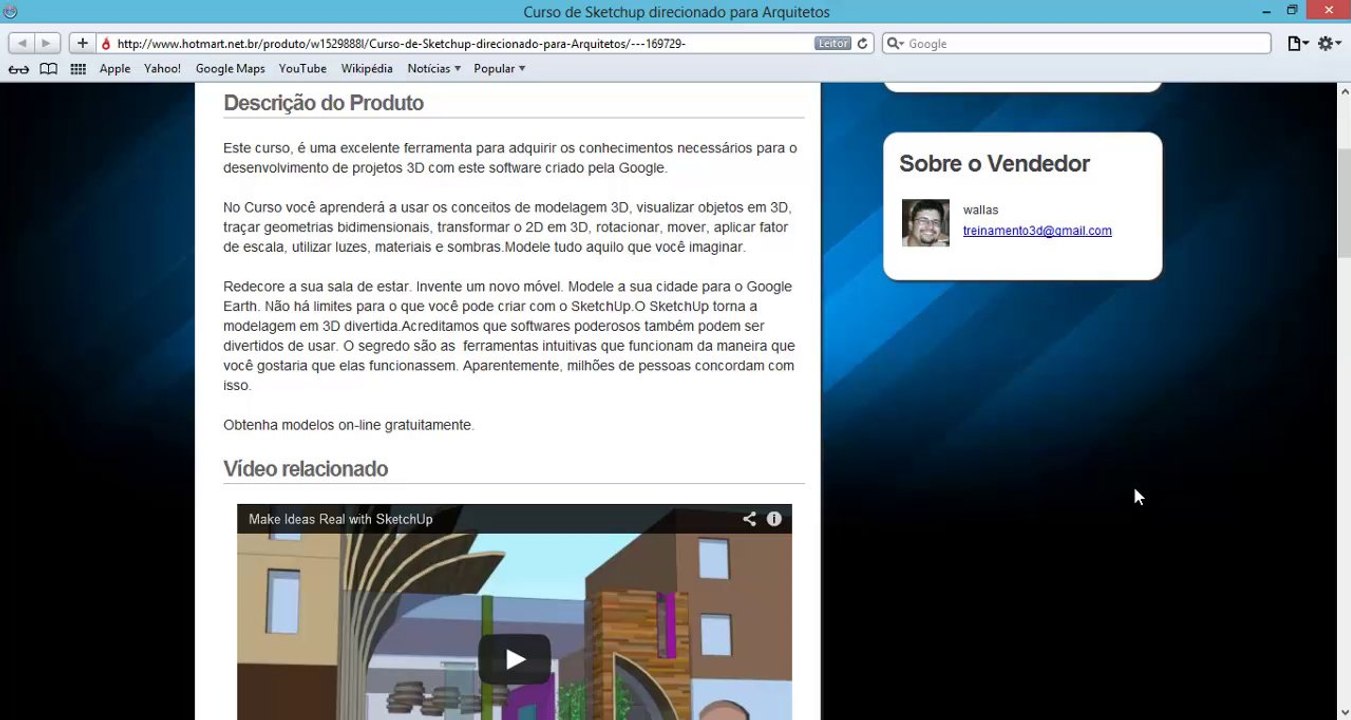Go forward to the next page
This screenshot has width=1351, height=720.
(47, 44)
